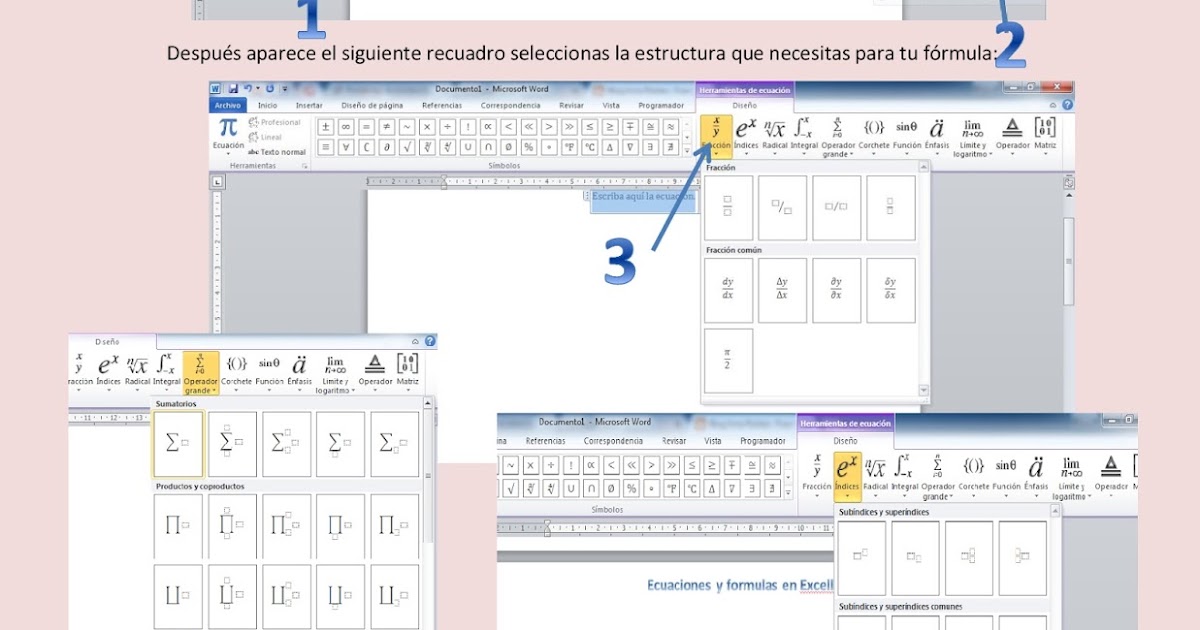Select the Operador grande summation icon
Viewport: 1200px width, 630px height.
click(x=838, y=128)
